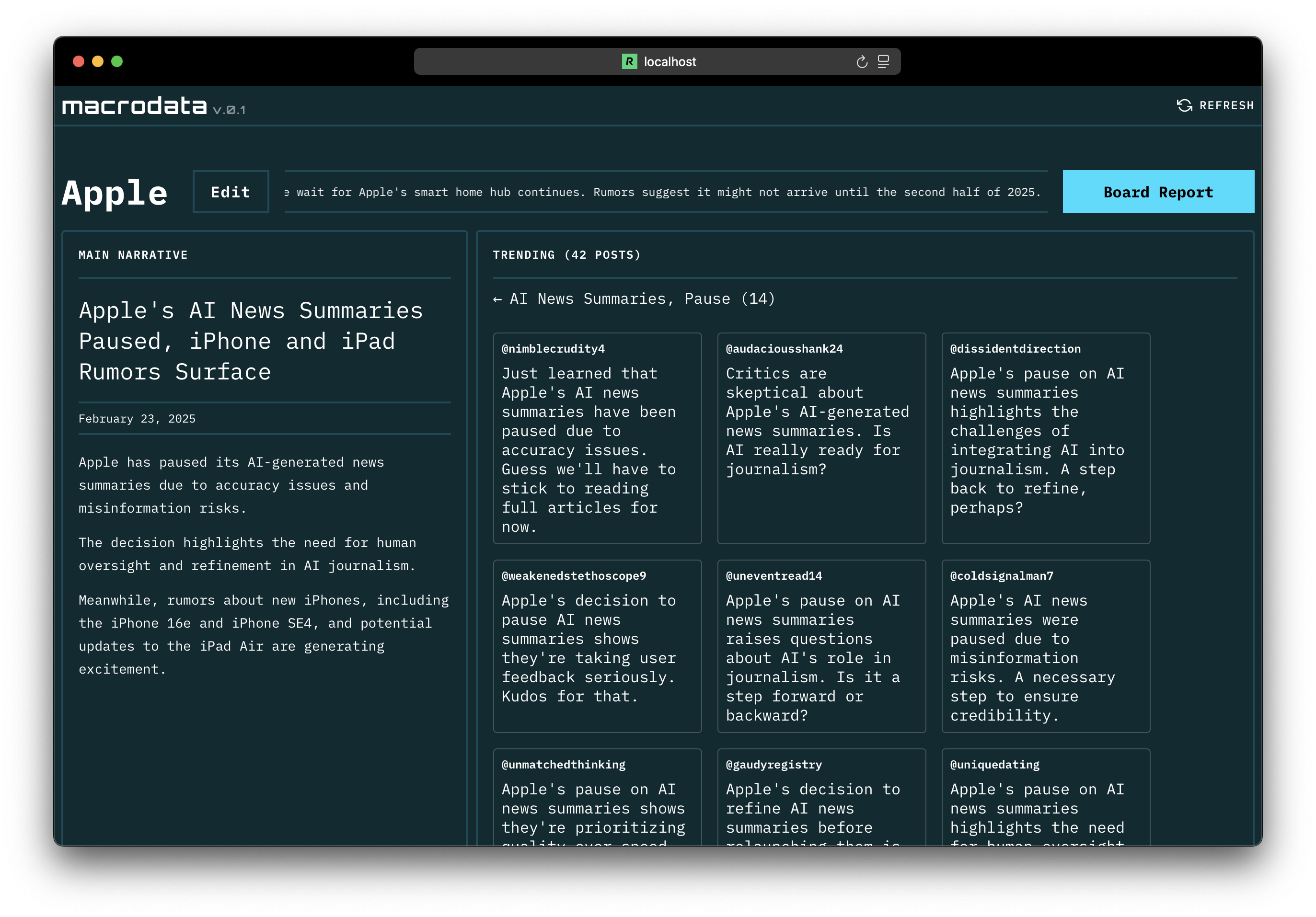Click the main narrative headline
1316x917 pixels.
tap(251, 341)
